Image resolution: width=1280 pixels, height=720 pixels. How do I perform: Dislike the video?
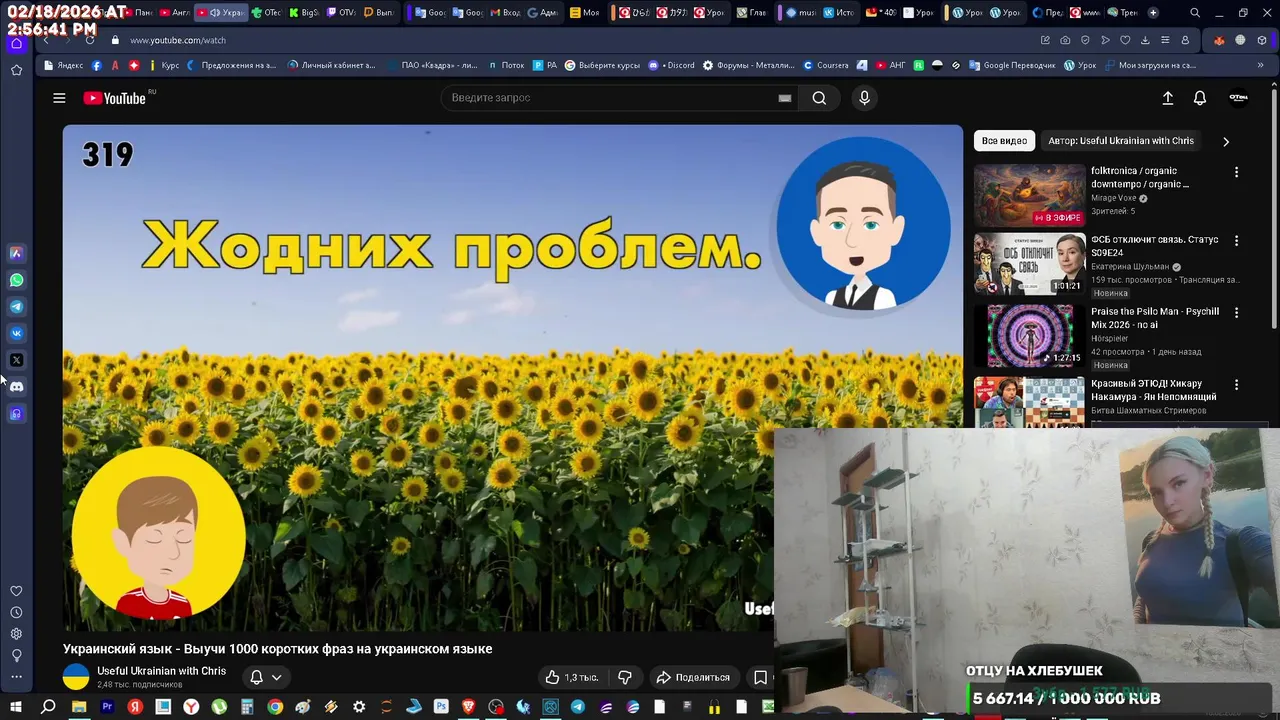pos(625,677)
